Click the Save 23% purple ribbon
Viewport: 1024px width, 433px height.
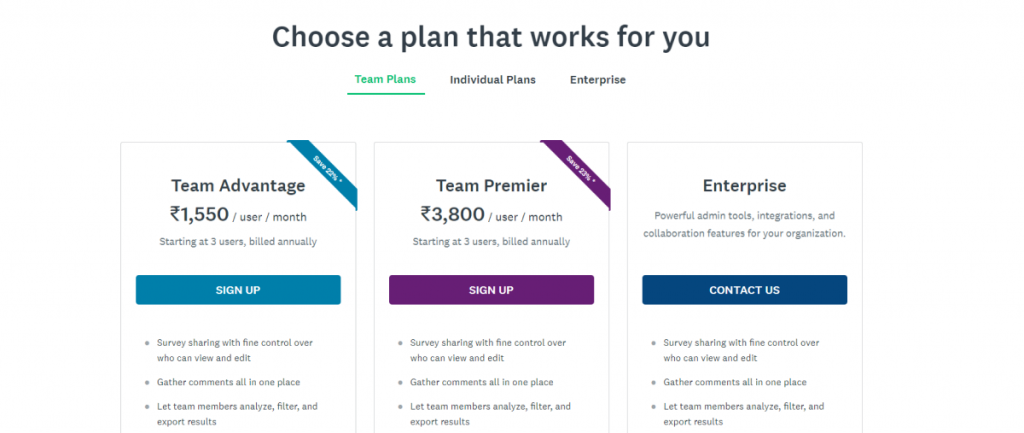[580, 170]
